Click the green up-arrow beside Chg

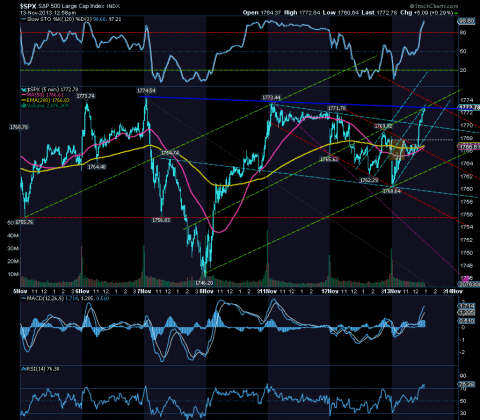coord(456,13)
